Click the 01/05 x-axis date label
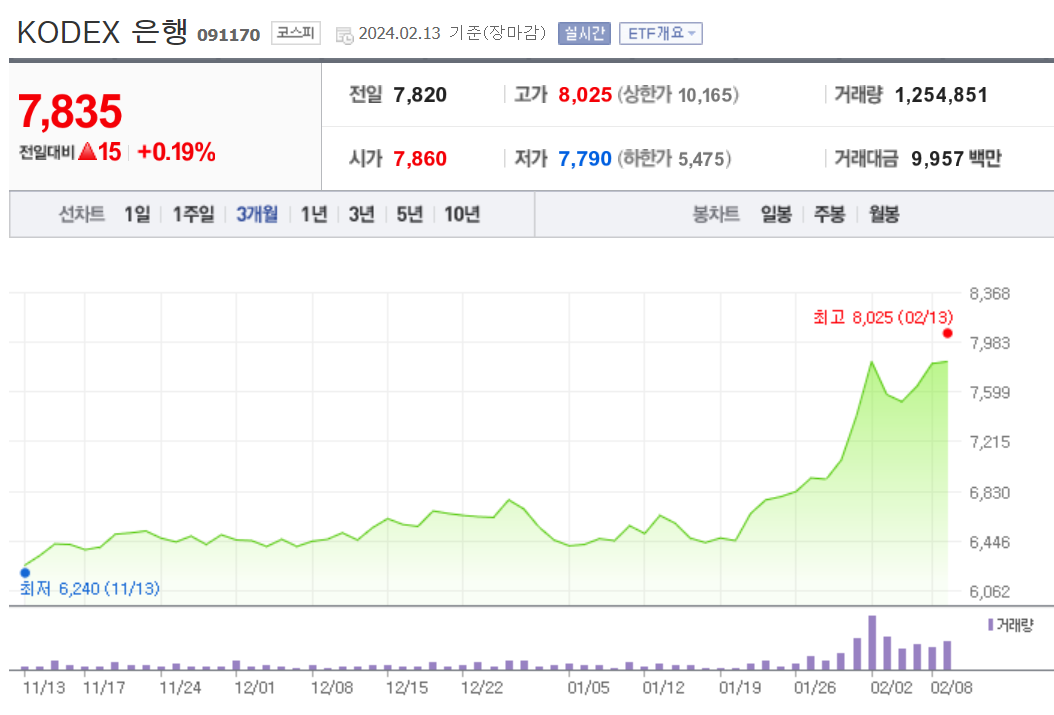The width and height of the screenshot is (1054, 715). (x=588, y=687)
